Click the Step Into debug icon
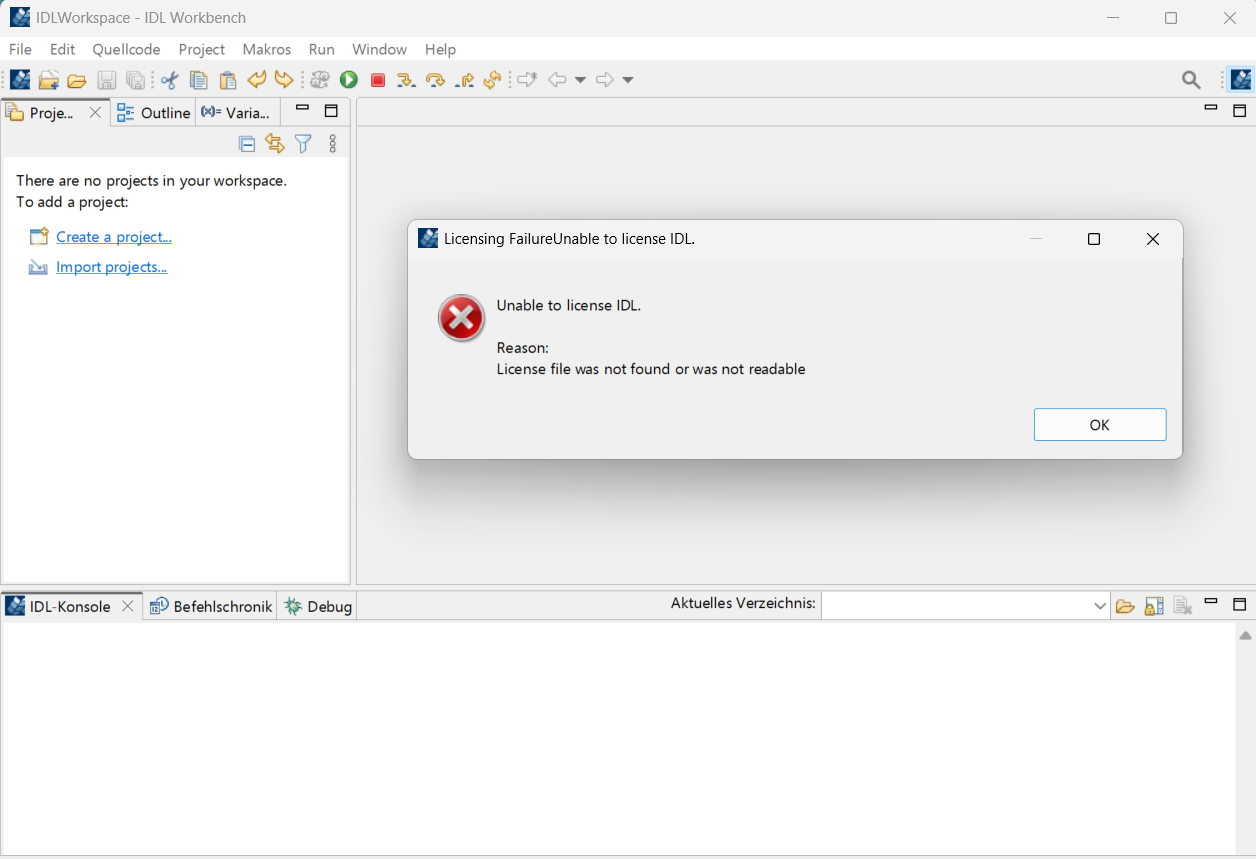This screenshot has height=859, width=1256. point(406,80)
